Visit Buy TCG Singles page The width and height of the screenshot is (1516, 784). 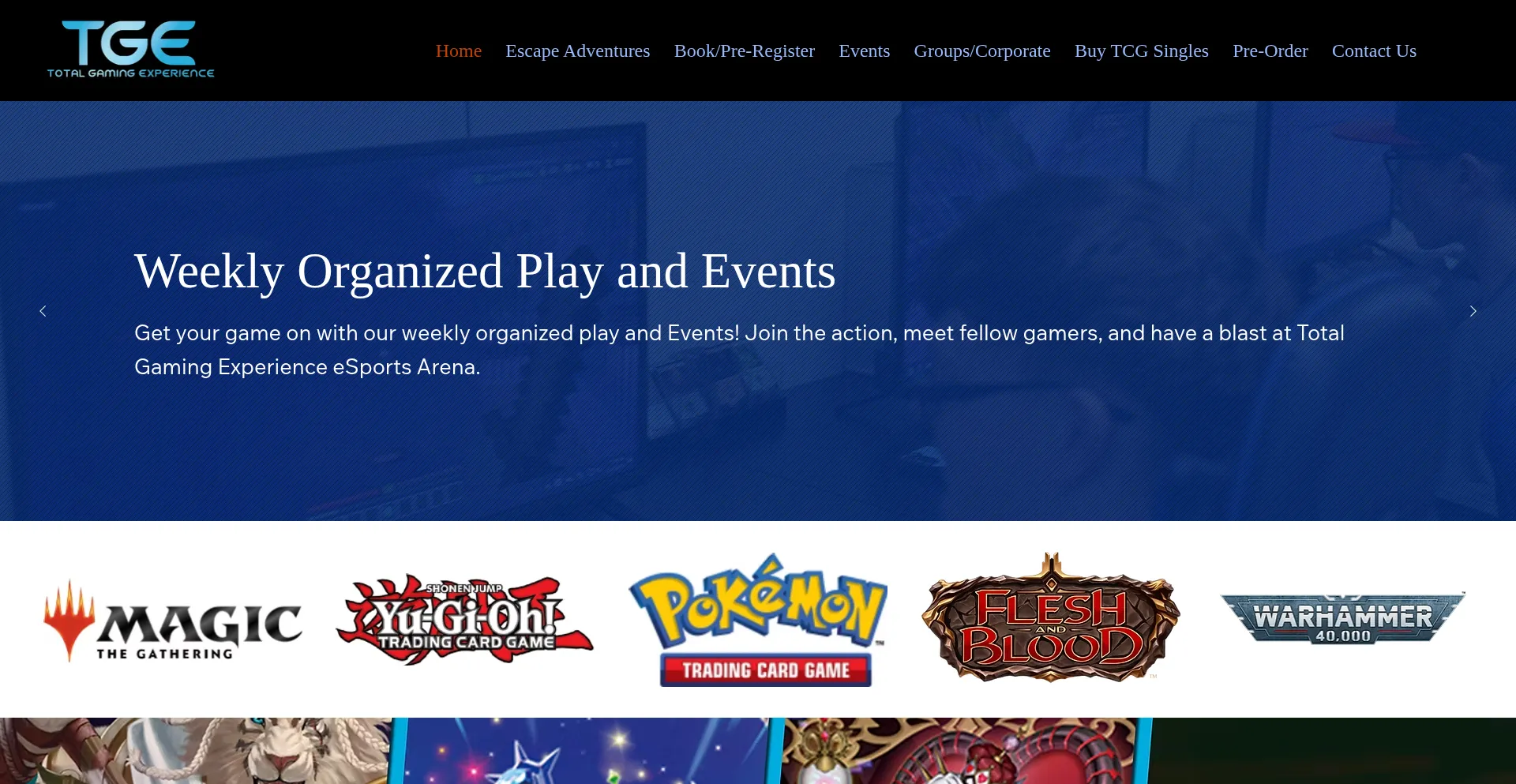pyautogui.click(x=1142, y=51)
